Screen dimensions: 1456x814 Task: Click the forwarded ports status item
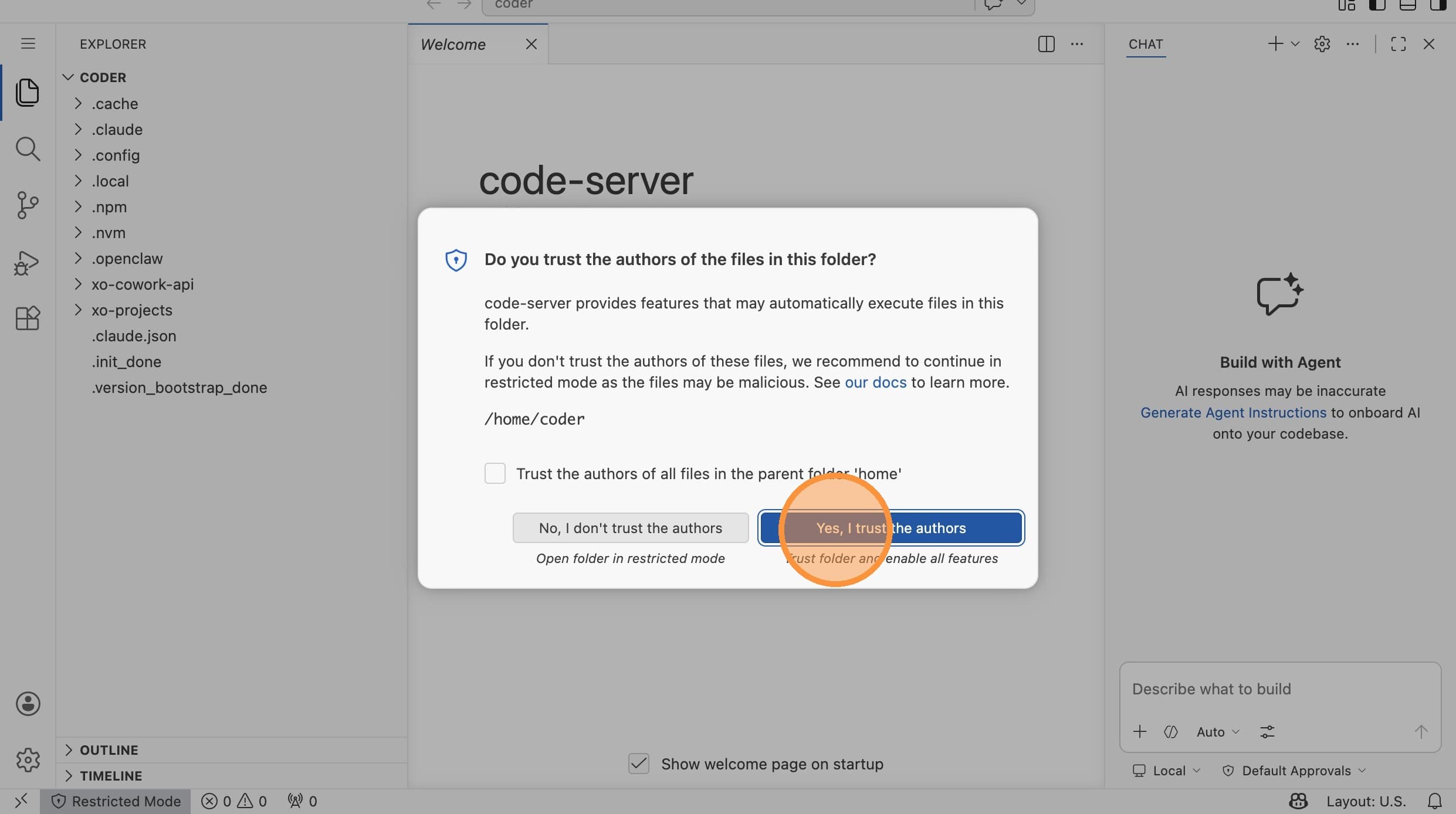302,801
